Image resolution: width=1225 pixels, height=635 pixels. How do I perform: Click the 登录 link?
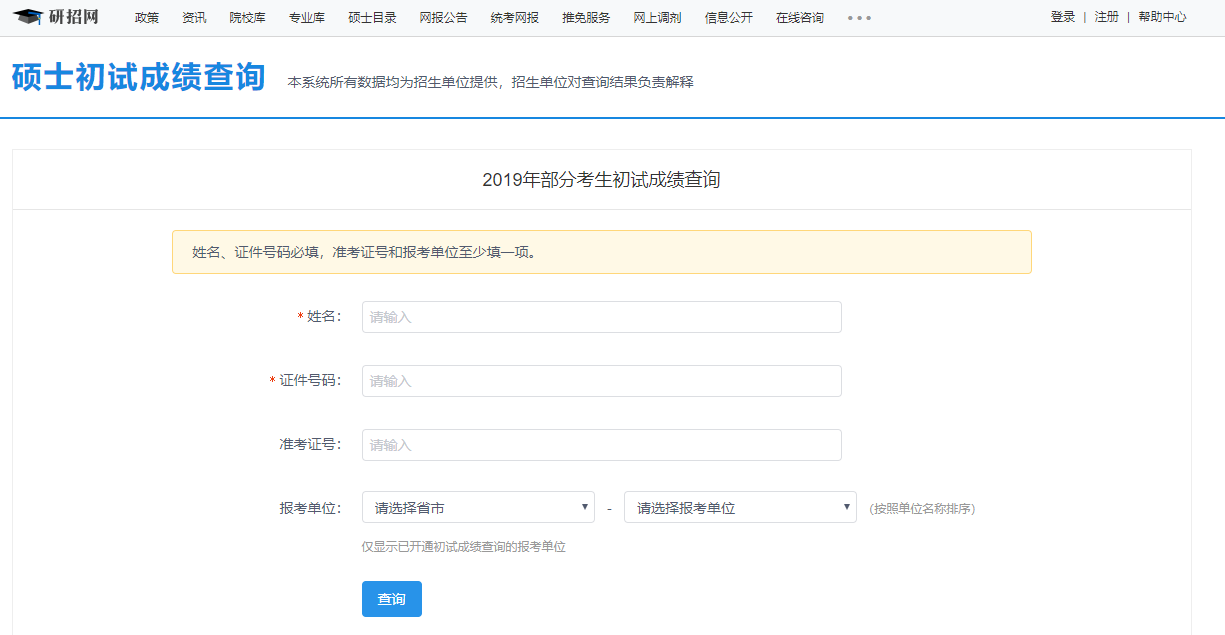[1062, 17]
